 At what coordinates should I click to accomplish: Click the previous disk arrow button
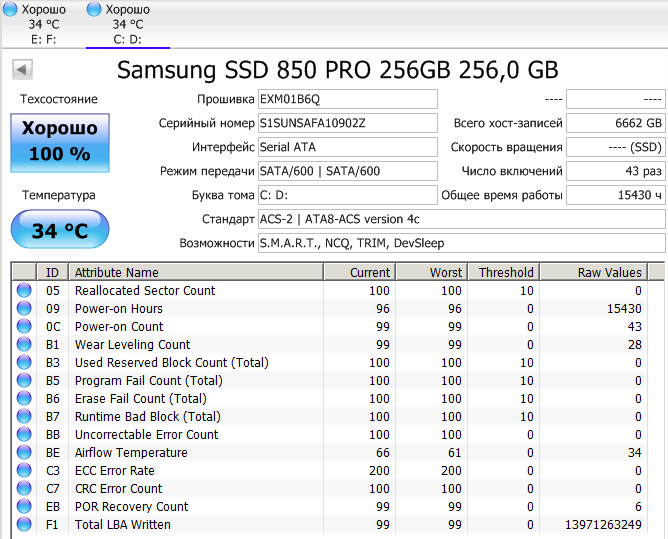pos(22,69)
